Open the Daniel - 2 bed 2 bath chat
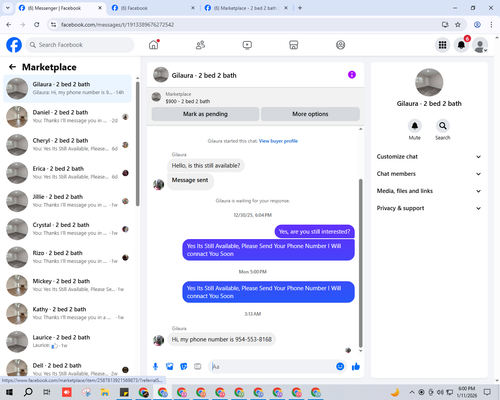The image size is (500, 400). (67, 117)
